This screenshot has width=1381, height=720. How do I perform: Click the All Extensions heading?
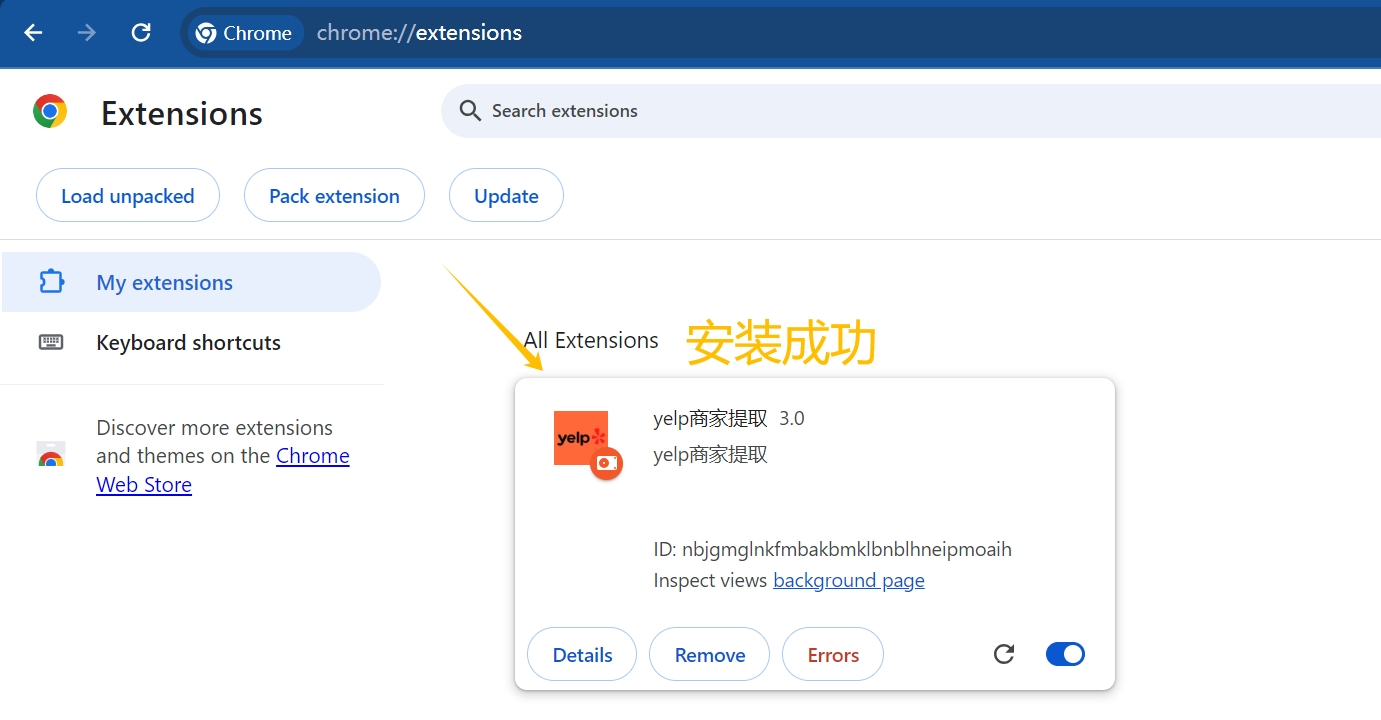click(x=591, y=340)
